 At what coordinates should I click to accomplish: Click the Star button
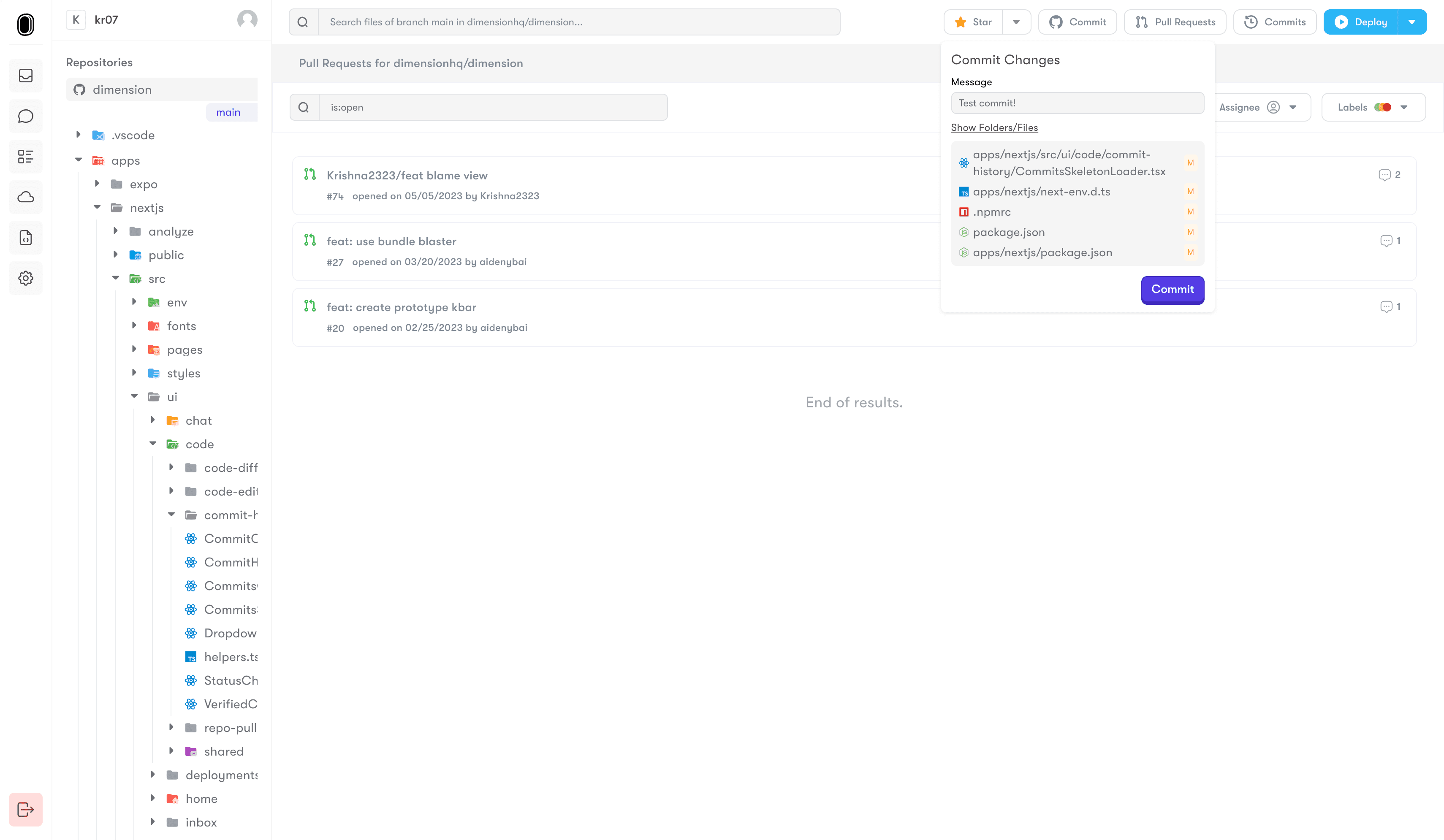(x=973, y=22)
